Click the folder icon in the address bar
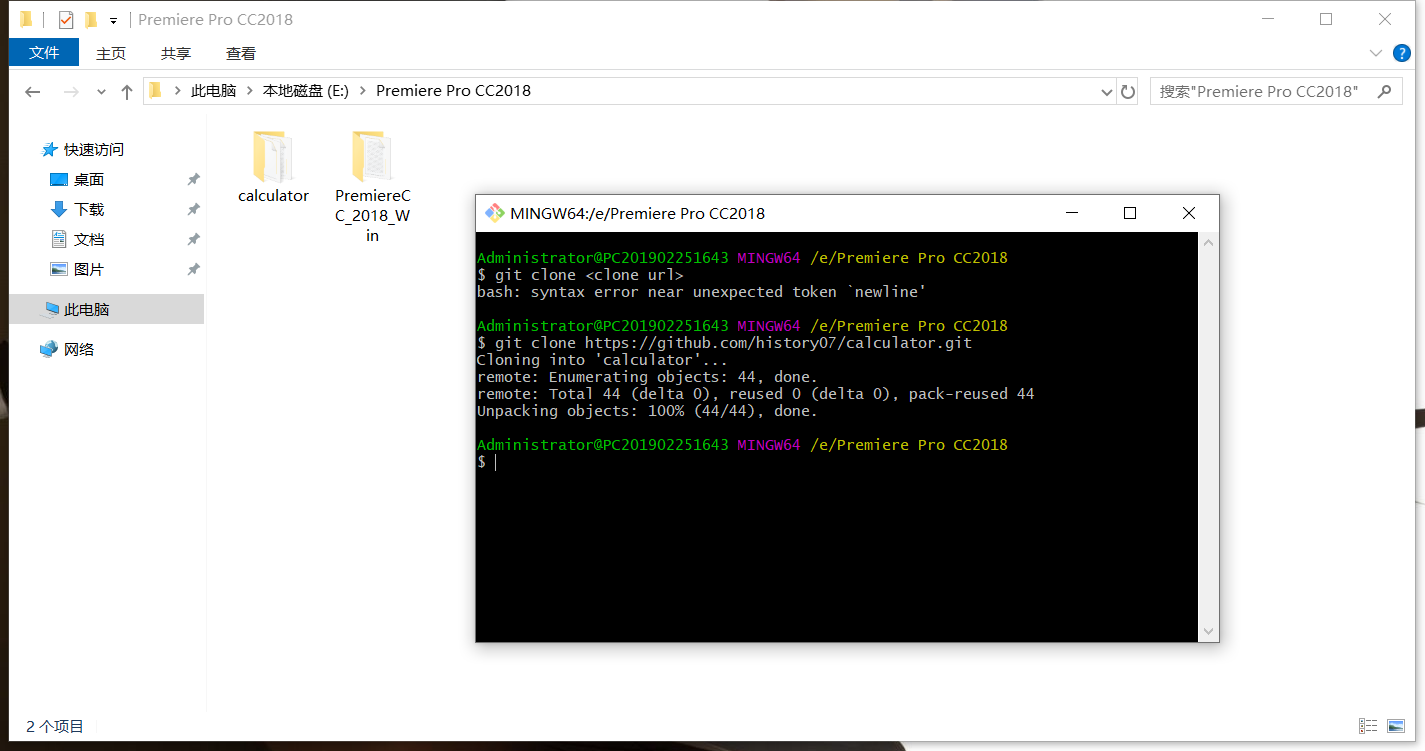This screenshot has height=751, width=1425. click(155, 91)
